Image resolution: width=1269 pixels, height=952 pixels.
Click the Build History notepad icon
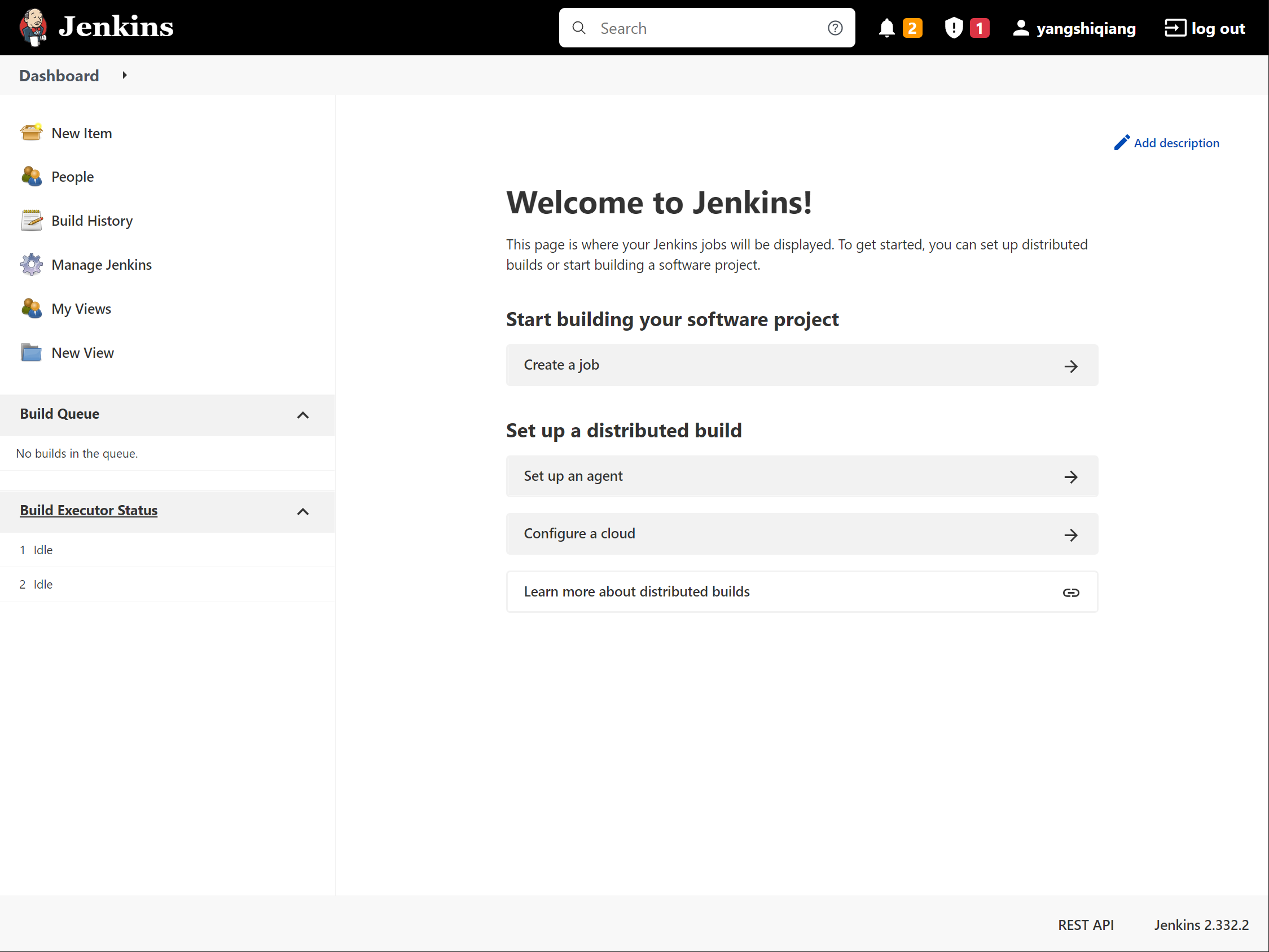coord(32,220)
